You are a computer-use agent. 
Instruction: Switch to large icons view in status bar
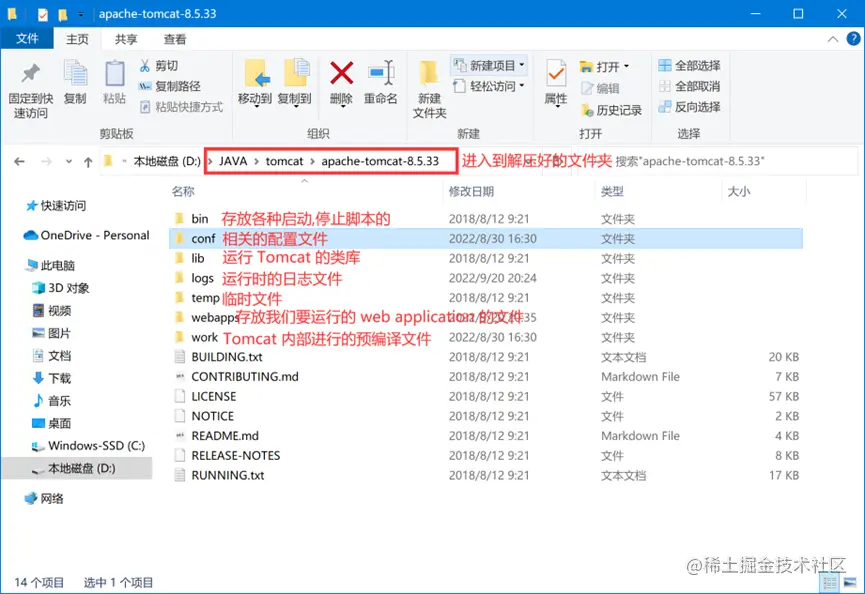[850, 582]
